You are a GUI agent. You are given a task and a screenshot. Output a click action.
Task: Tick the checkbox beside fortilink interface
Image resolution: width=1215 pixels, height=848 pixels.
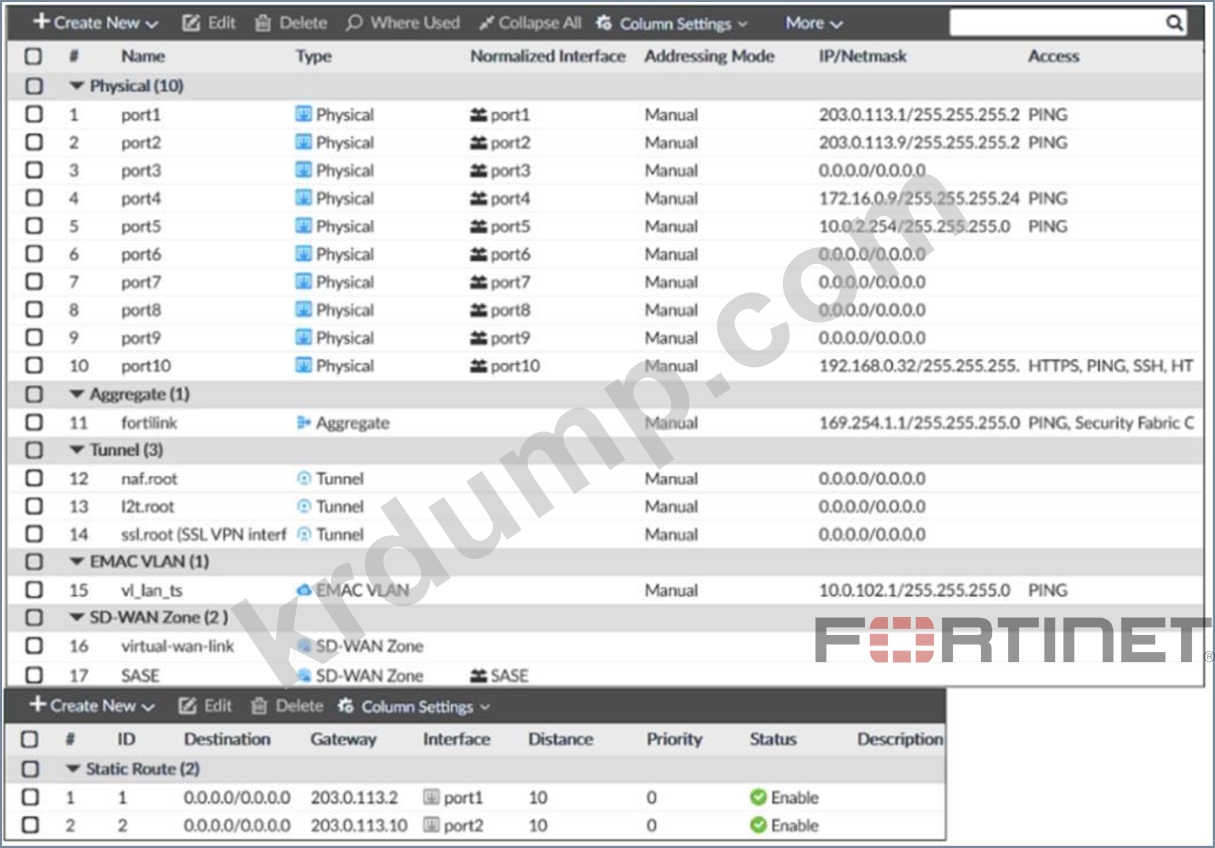coord(34,423)
